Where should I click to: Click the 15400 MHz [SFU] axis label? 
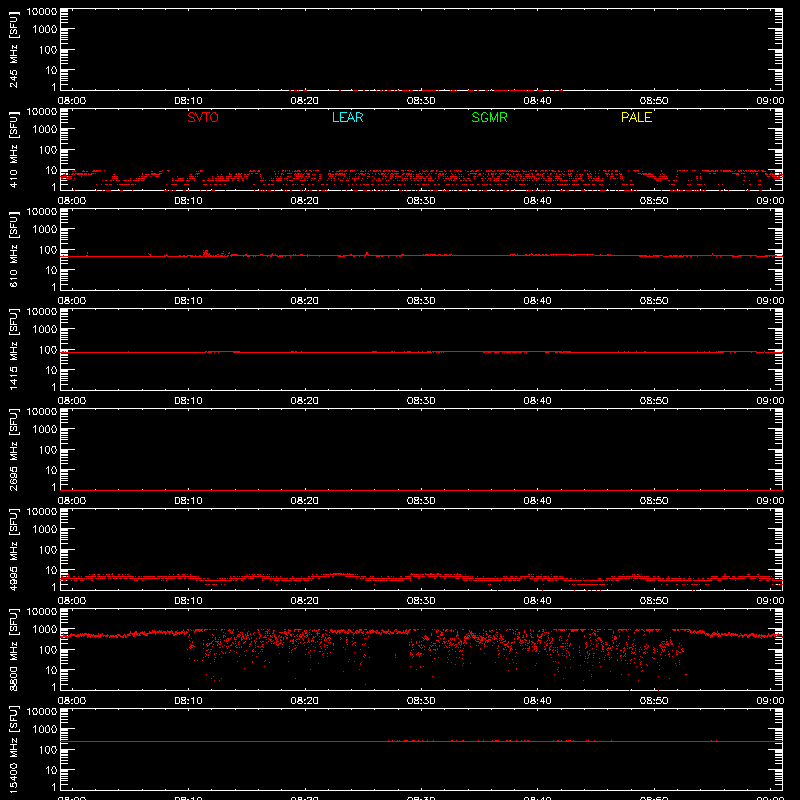coord(14,749)
